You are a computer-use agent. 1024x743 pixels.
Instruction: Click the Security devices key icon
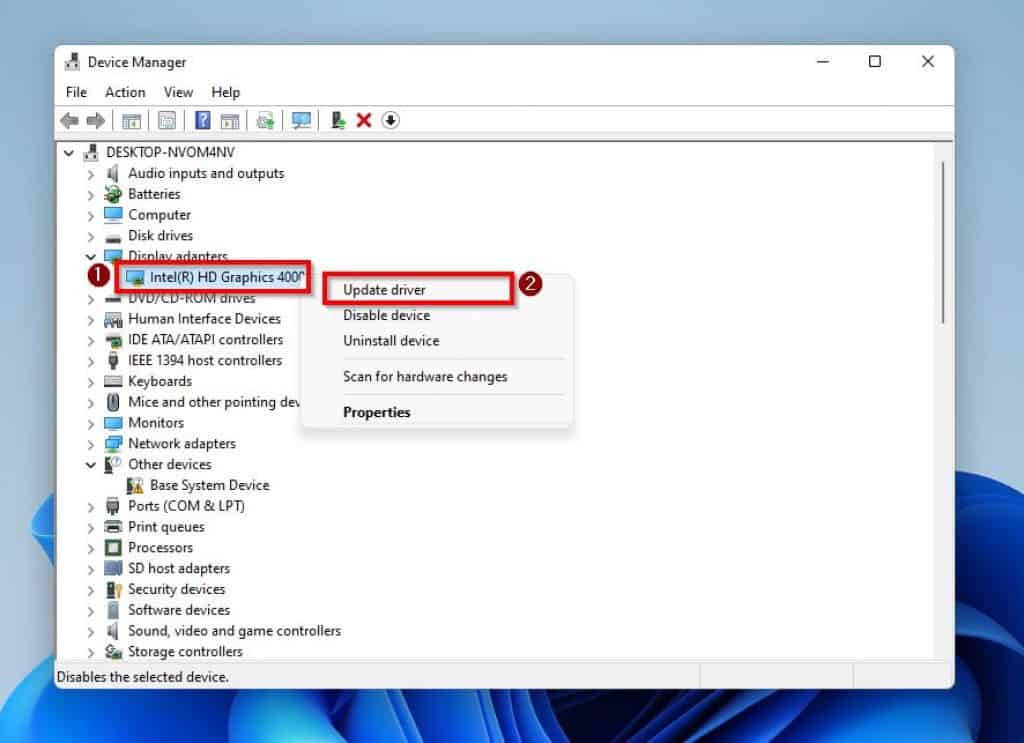click(x=114, y=590)
